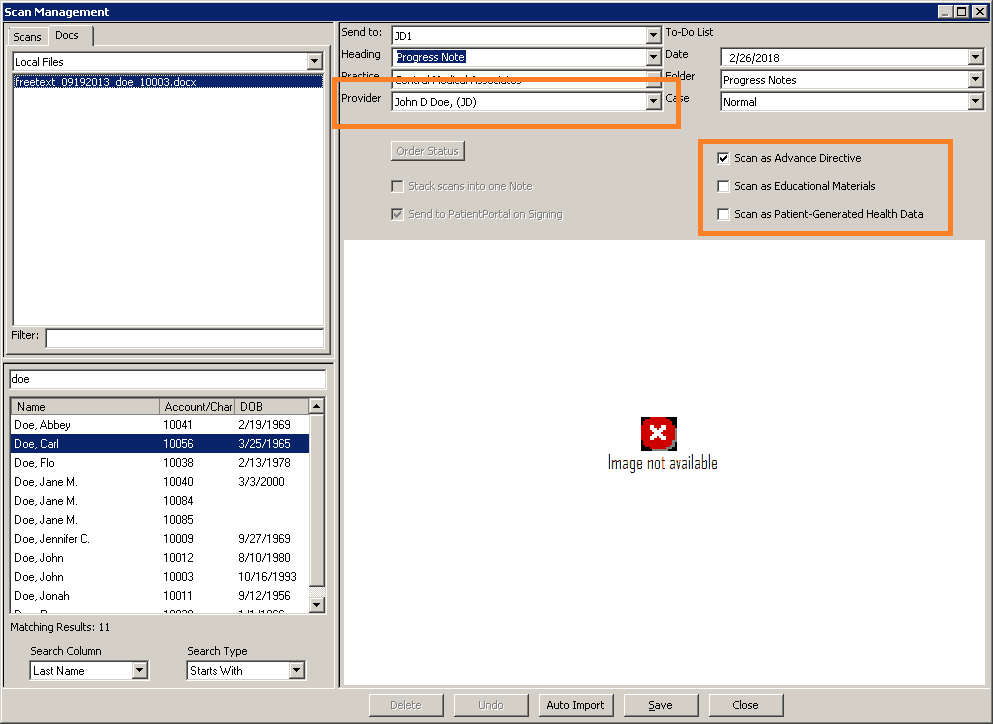
Task: Select patient Doe, Abbey in list
Action: tap(43, 425)
